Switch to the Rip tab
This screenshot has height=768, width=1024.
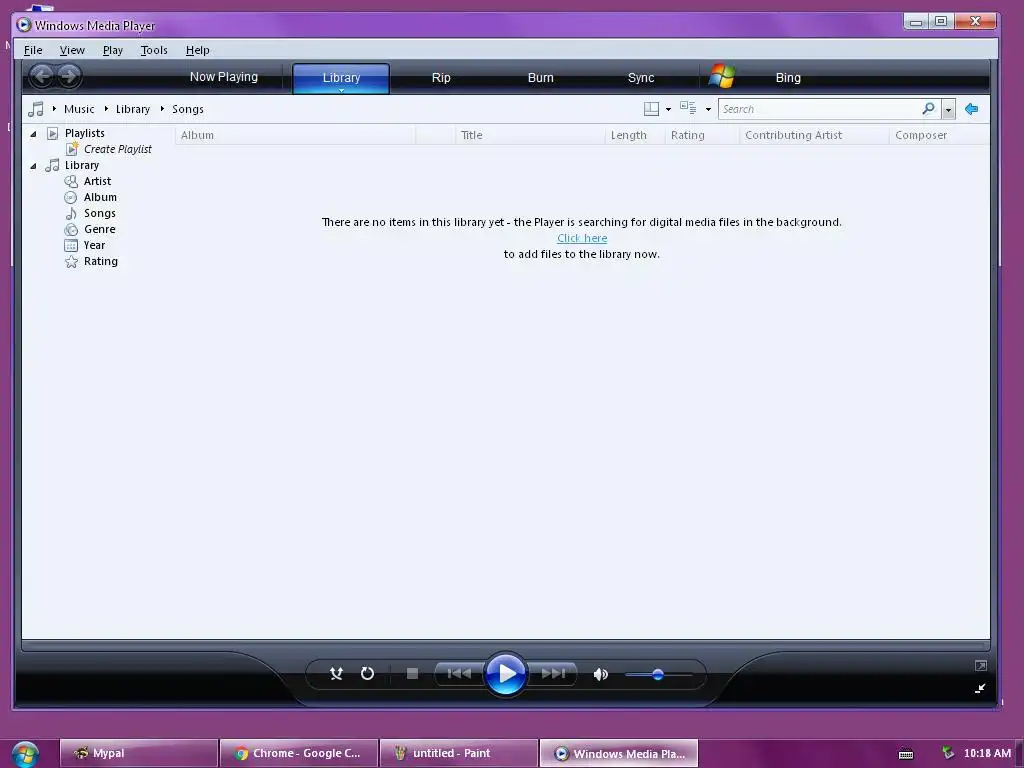[441, 78]
